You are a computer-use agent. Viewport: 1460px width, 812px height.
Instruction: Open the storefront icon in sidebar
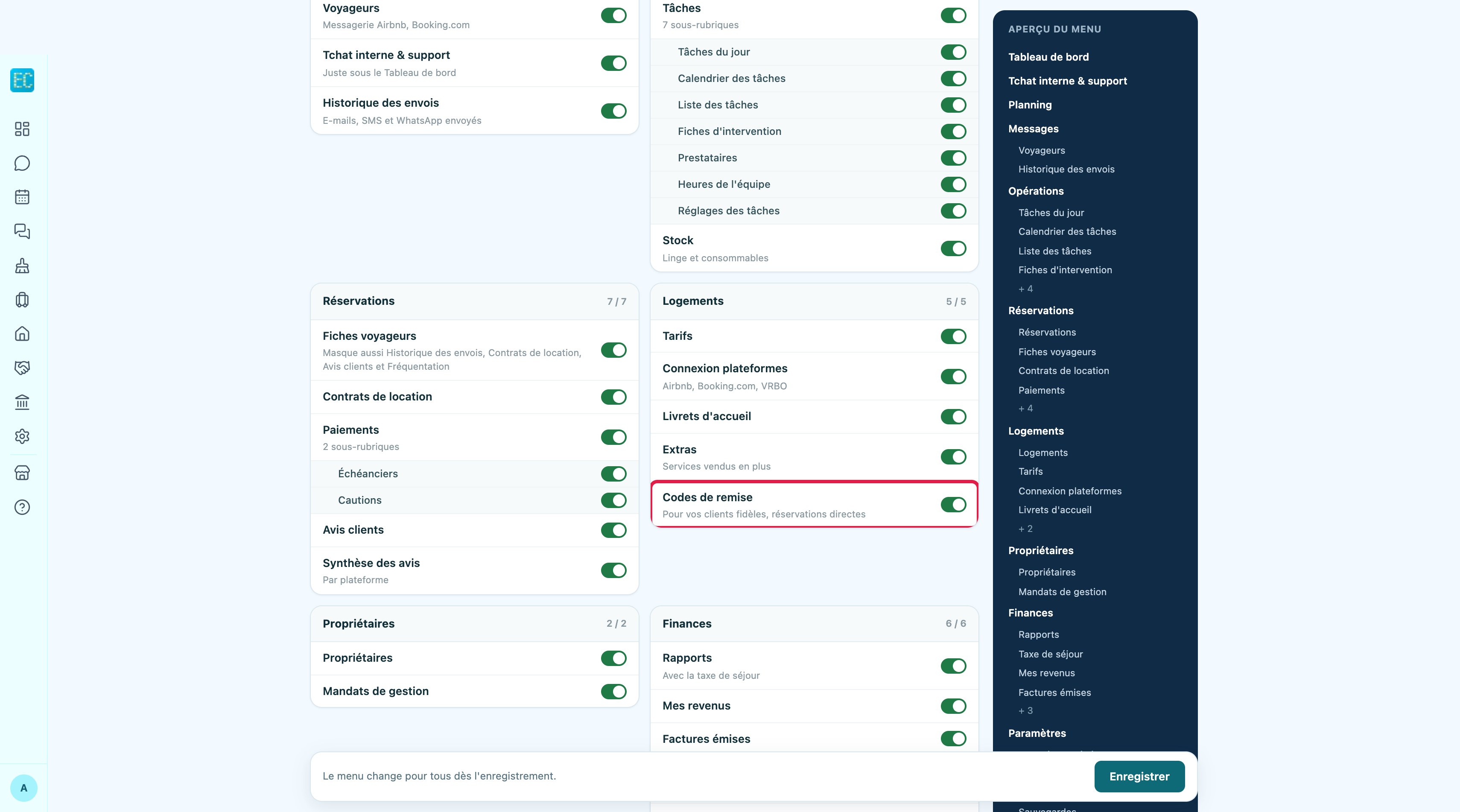22,473
